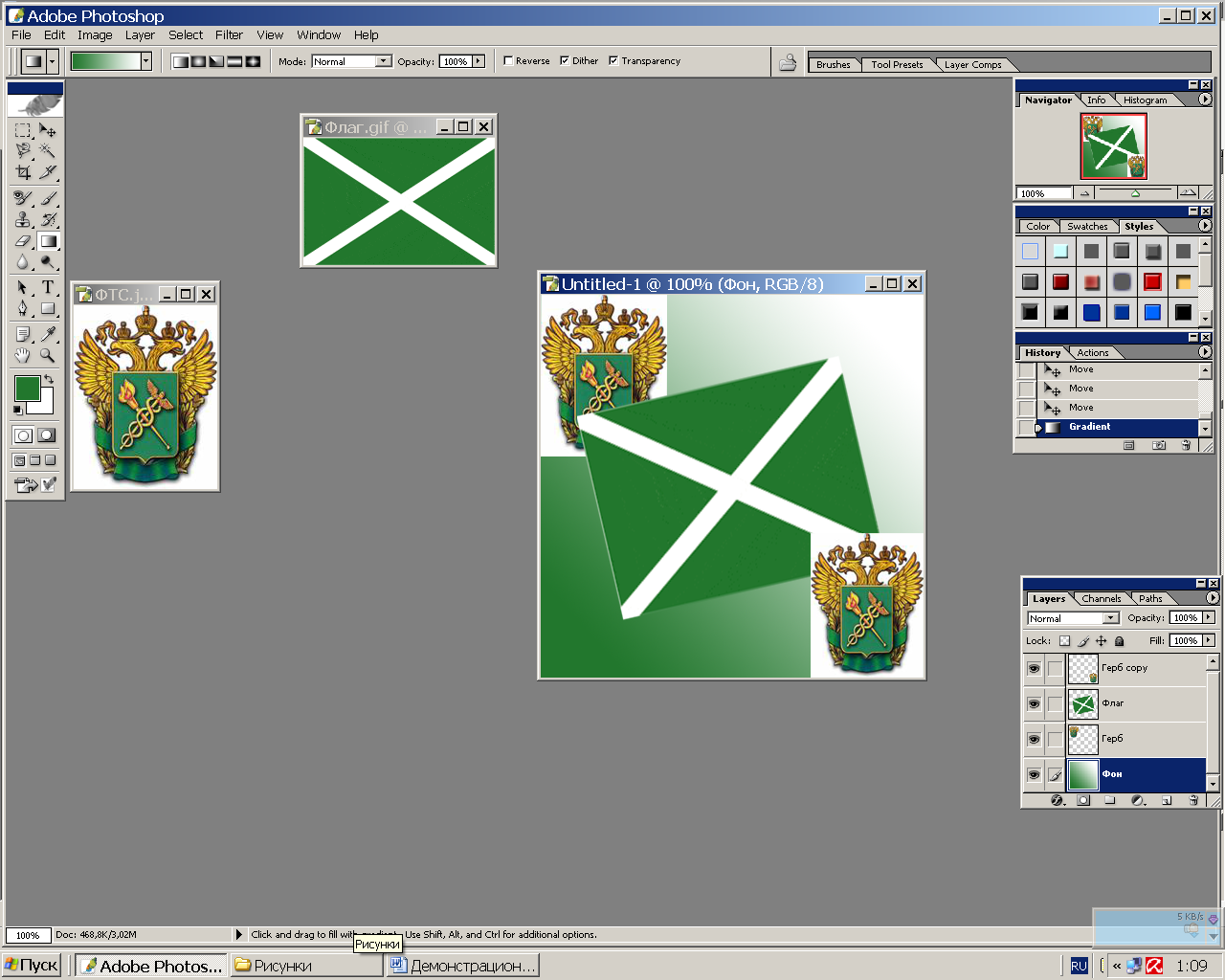
Task: Open the Пуск start button
Action: (x=32, y=966)
